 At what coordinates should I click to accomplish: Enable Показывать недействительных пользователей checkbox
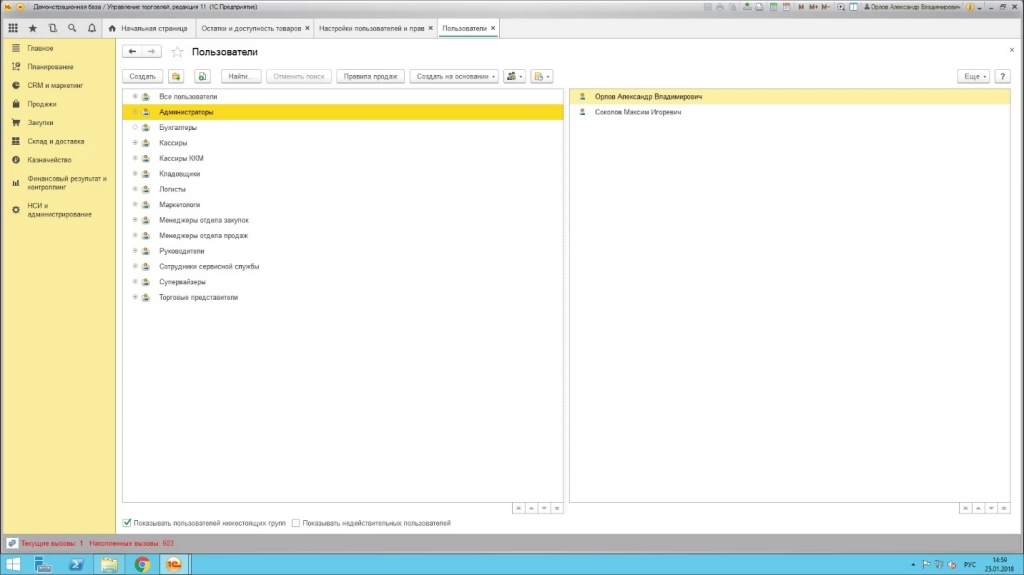coord(296,523)
